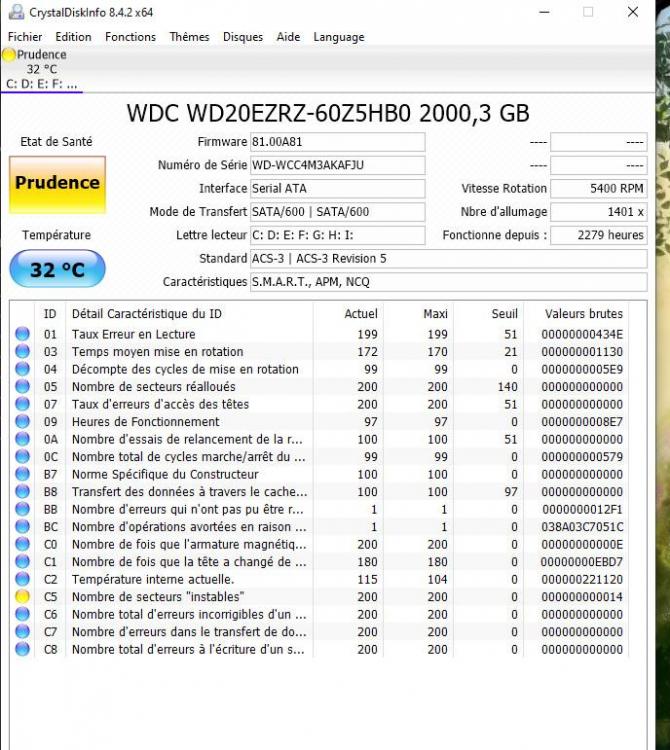Image resolution: width=670 pixels, height=750 pixels.
Task: Select row 'Température interne actuelle.'
Action: (319, 579)
